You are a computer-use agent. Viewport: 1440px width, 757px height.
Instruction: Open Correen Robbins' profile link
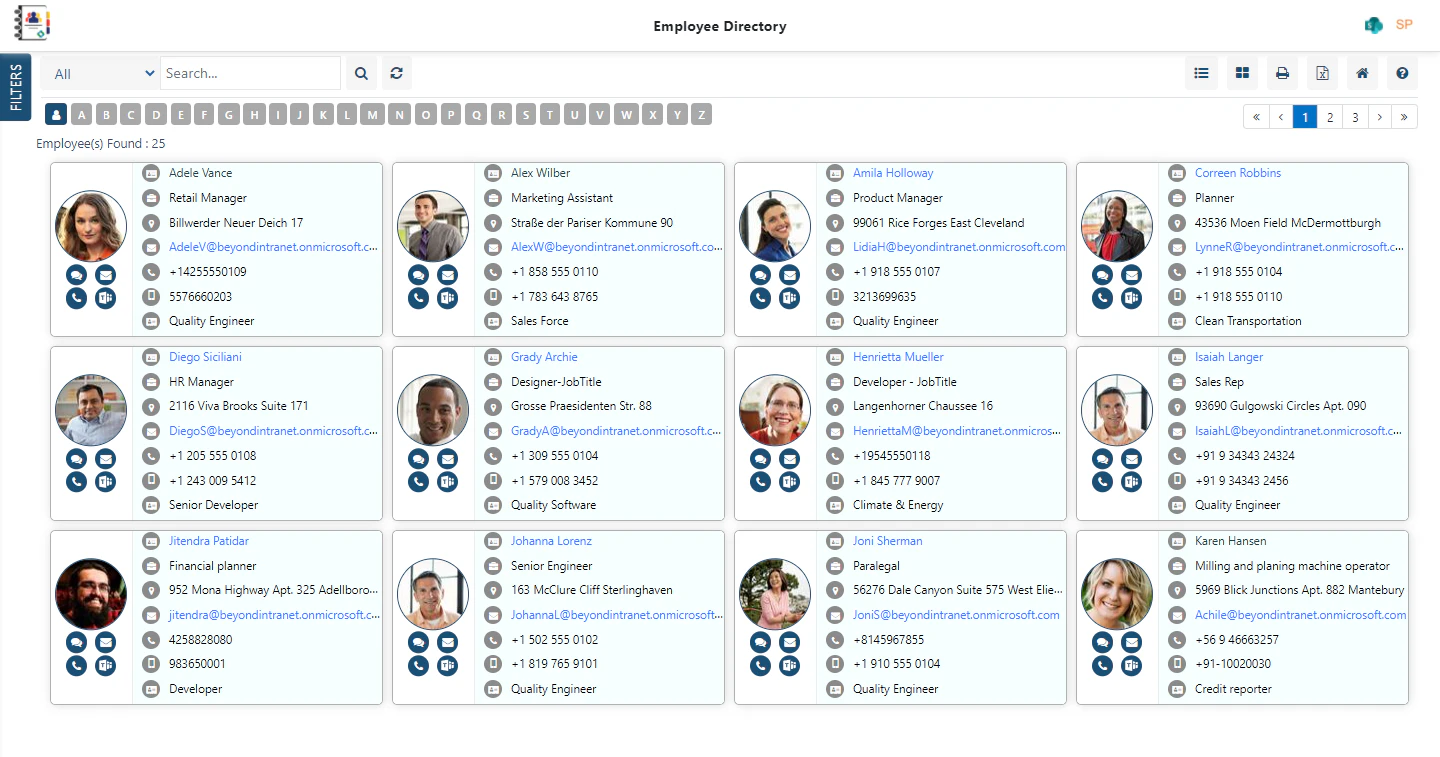click(1238, 172)
